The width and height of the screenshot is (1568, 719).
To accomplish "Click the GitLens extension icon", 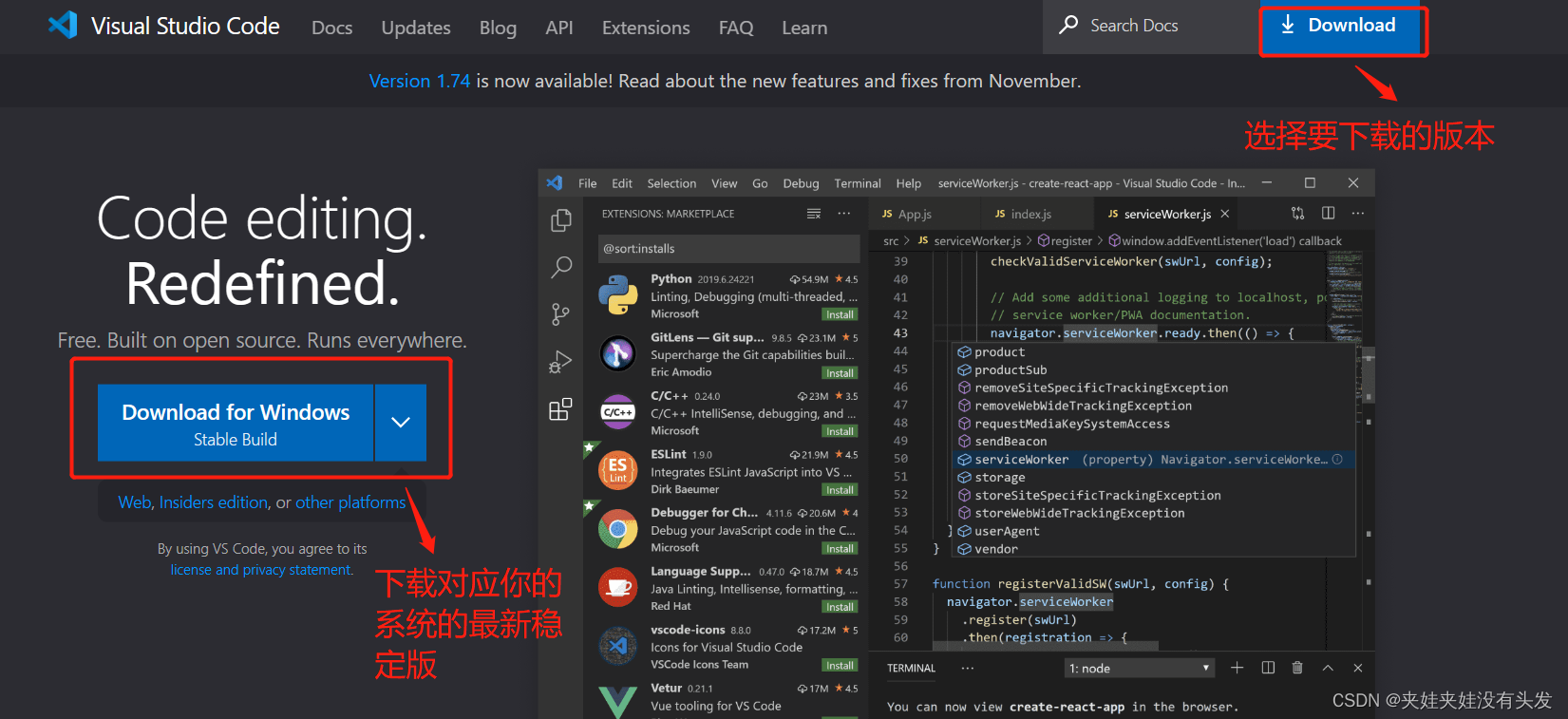I will click(618, 354).
